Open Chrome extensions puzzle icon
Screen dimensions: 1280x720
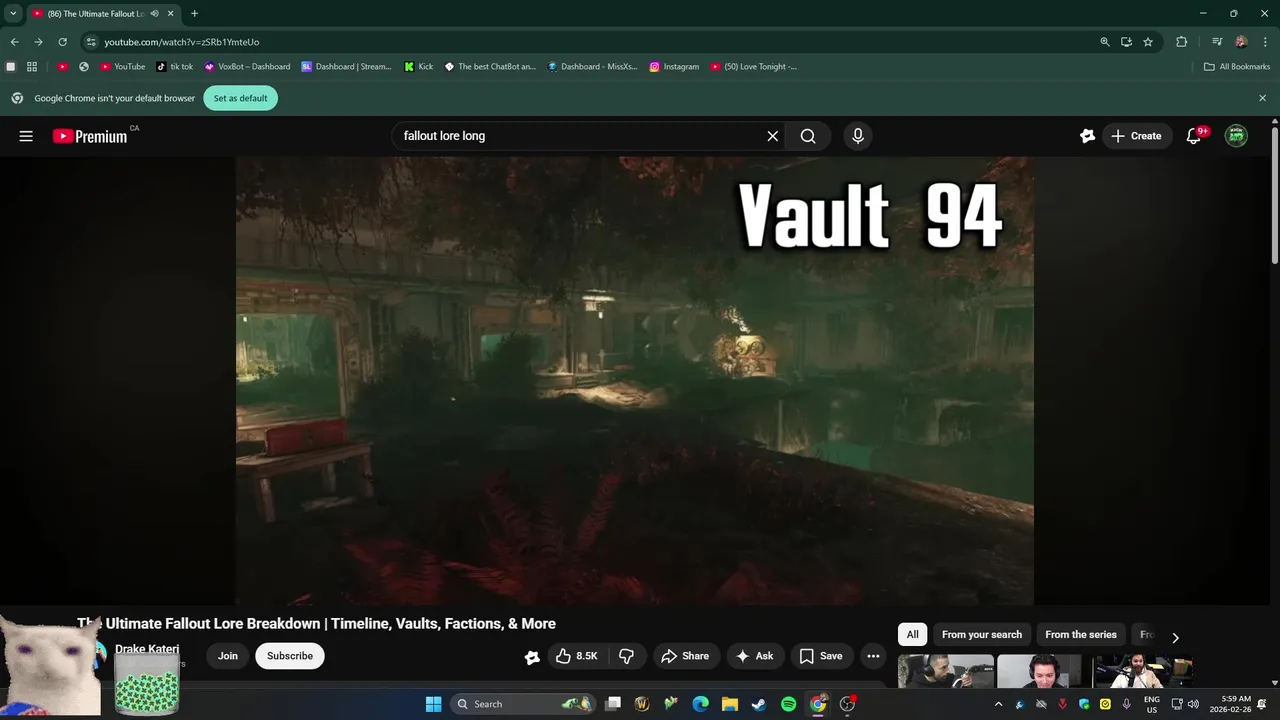1182,42
